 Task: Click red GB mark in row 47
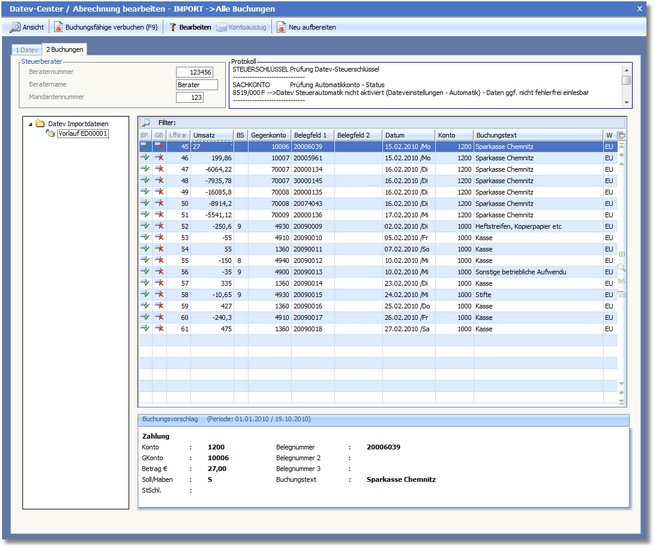point(160,170)
